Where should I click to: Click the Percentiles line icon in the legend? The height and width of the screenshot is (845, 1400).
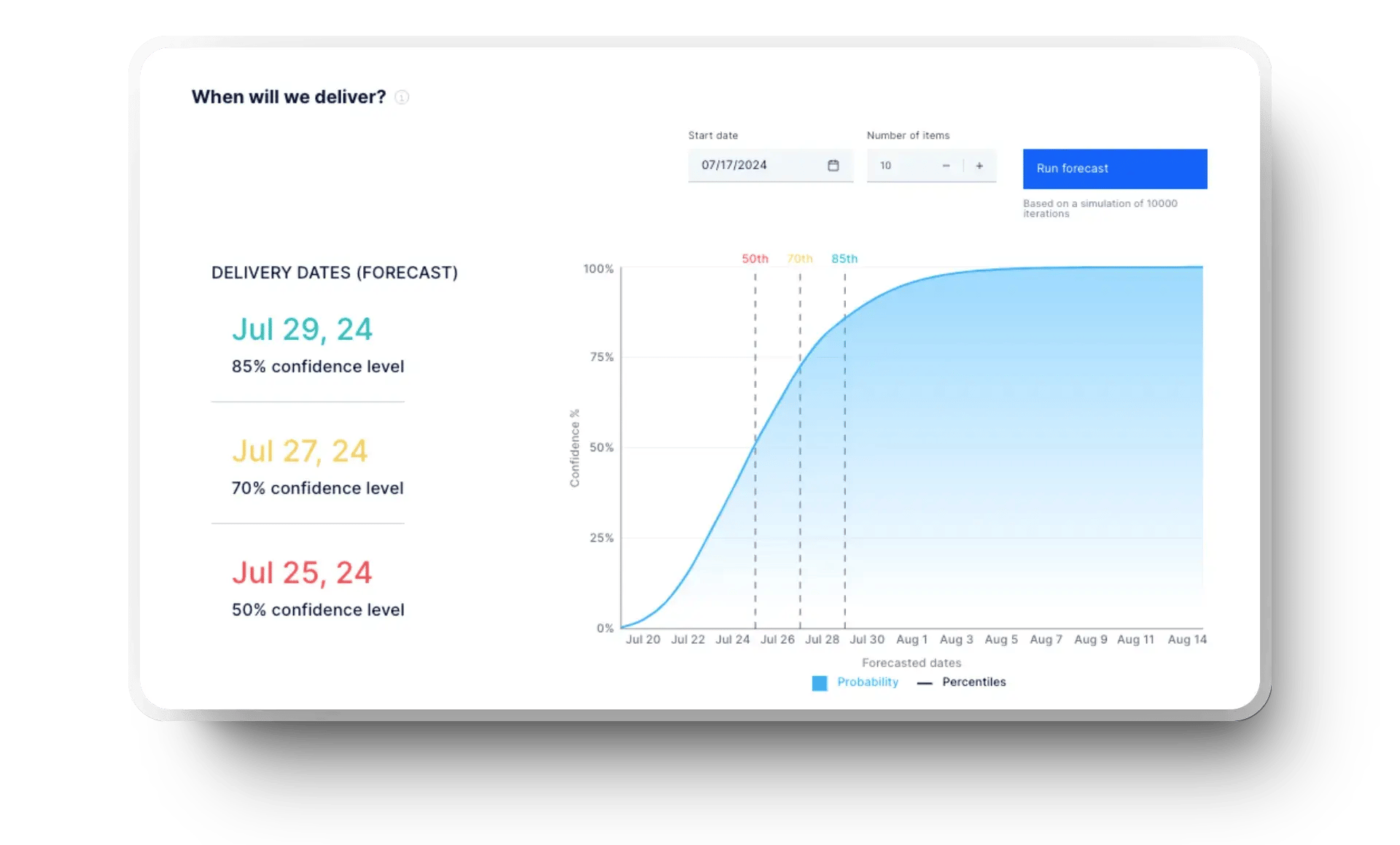pyautogui.click(x=924, y=682)
